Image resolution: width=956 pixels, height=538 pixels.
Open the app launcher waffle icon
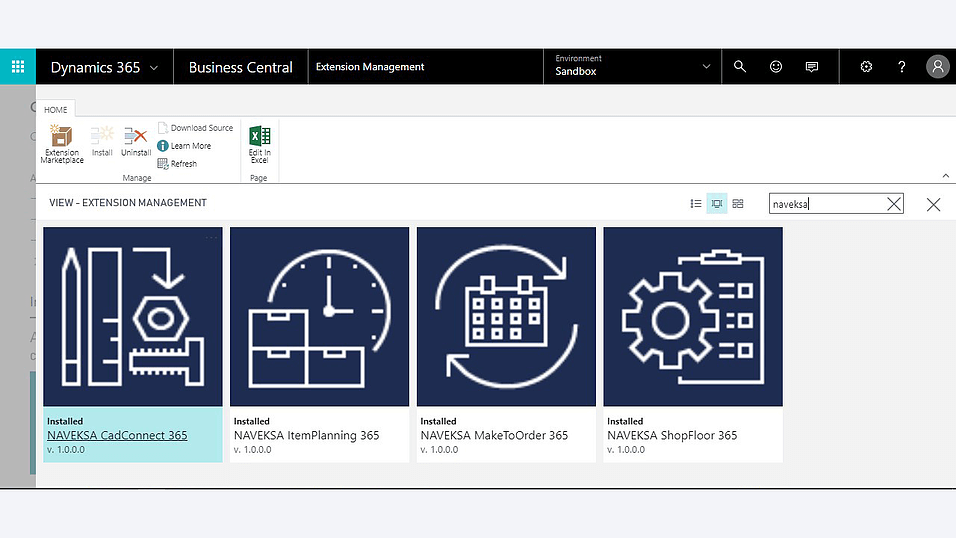click(x=18, y=66)
